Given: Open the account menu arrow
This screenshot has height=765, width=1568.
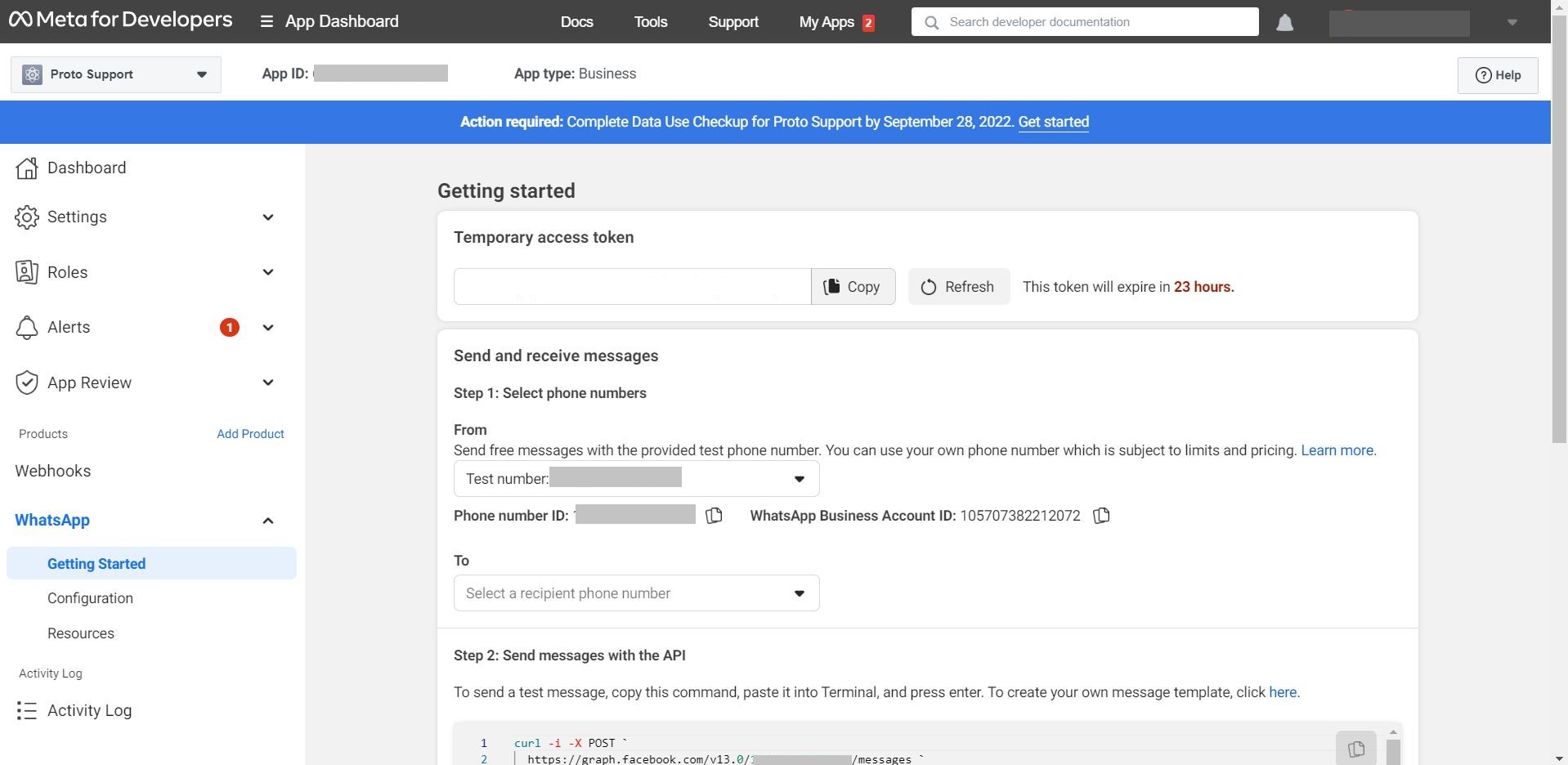Looking at the screenshot, I should click(1512, 23).
